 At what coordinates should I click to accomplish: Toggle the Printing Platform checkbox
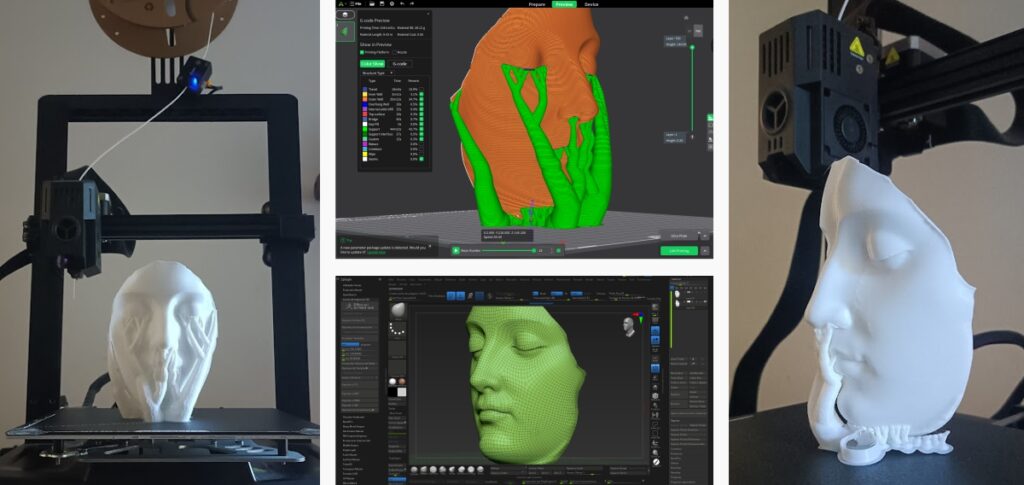363,51
